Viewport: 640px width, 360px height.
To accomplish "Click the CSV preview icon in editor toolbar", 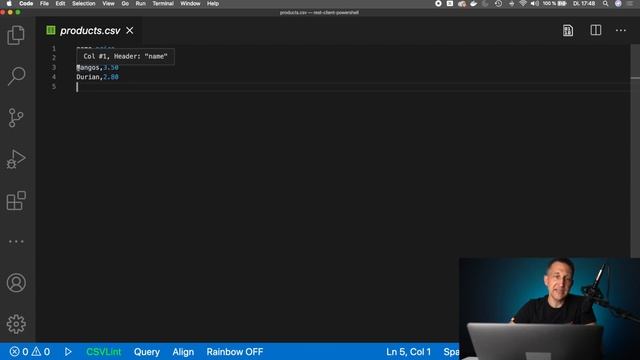I will coord(568,31).
